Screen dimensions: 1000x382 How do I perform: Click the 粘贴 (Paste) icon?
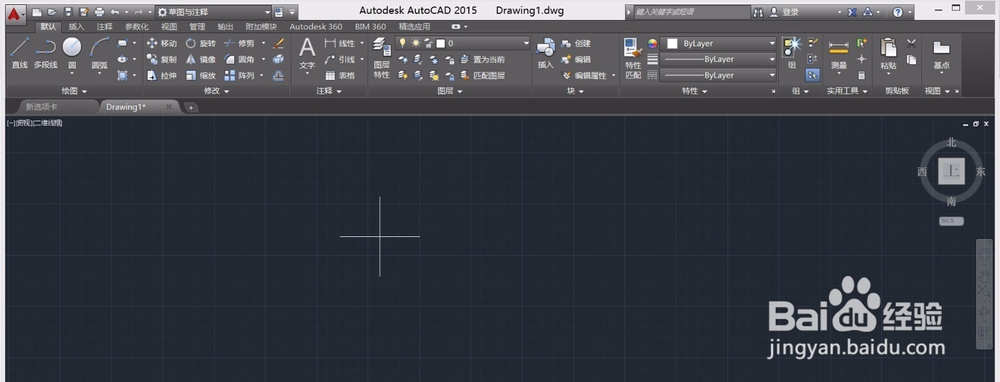(x=888, y=54)
